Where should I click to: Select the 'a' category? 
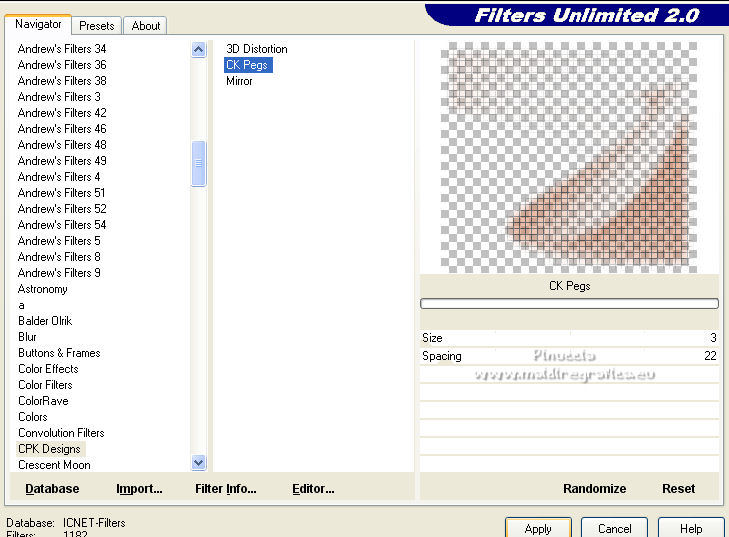pyautogui.click(x=21, y=305)
